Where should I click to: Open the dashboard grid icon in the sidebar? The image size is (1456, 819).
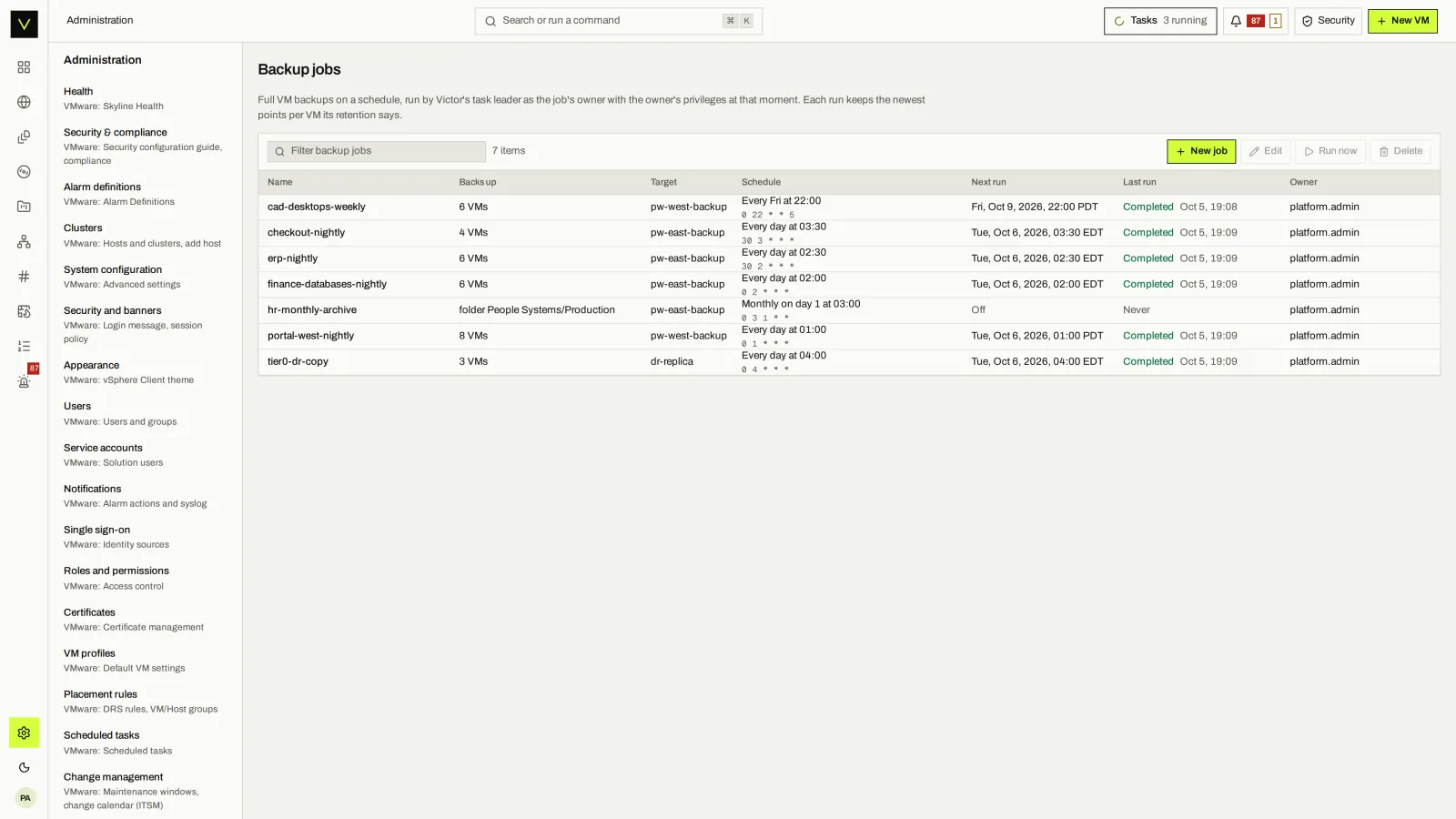[x=24, y=67]
